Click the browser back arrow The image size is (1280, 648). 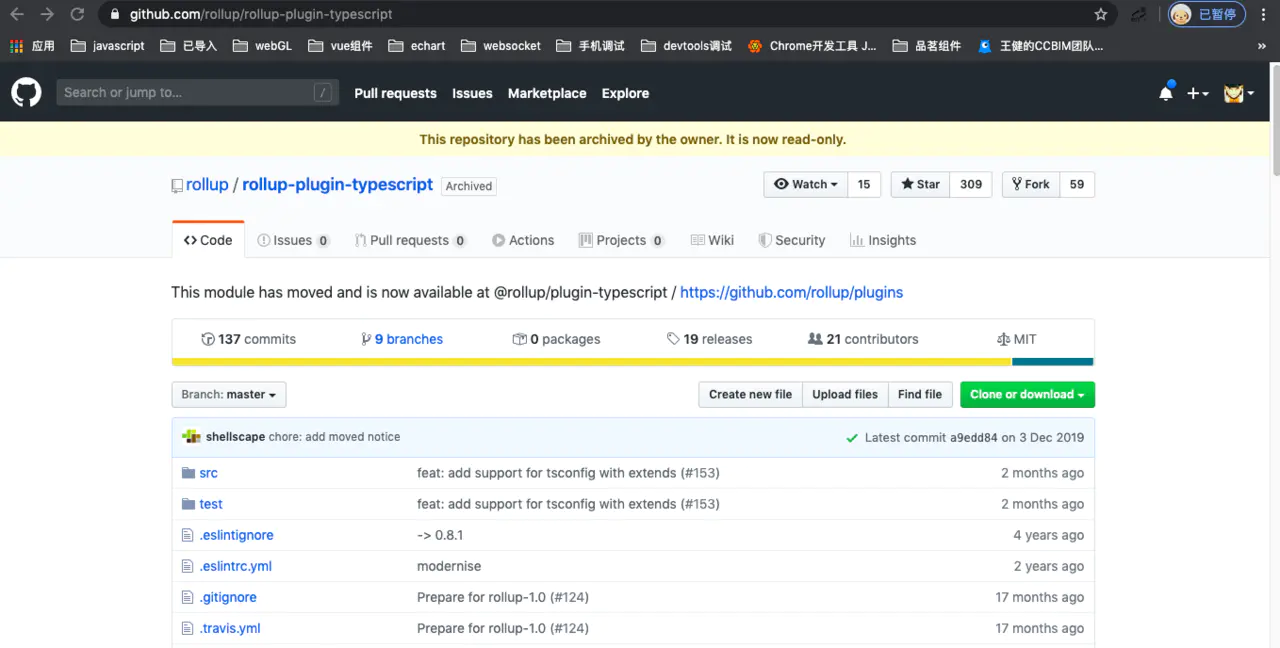[17, 14]
